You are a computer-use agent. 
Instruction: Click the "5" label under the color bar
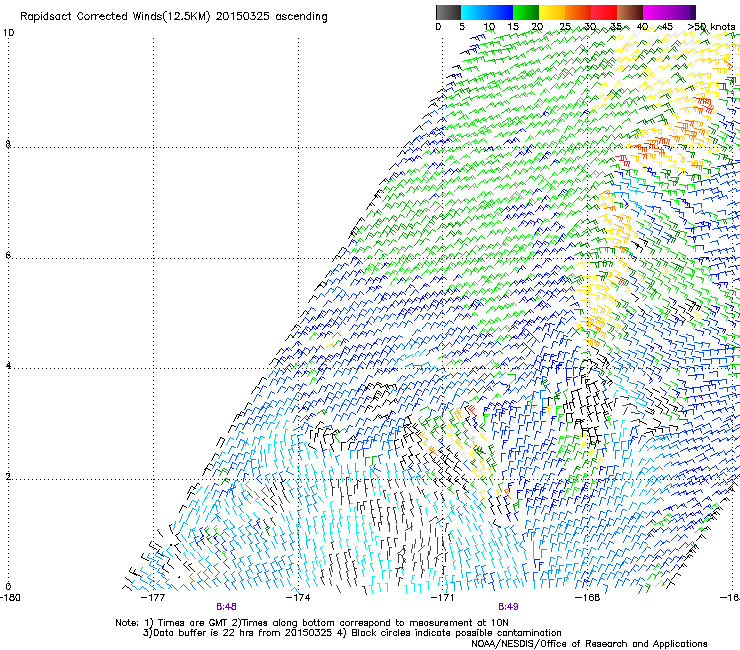click(462, 27)
